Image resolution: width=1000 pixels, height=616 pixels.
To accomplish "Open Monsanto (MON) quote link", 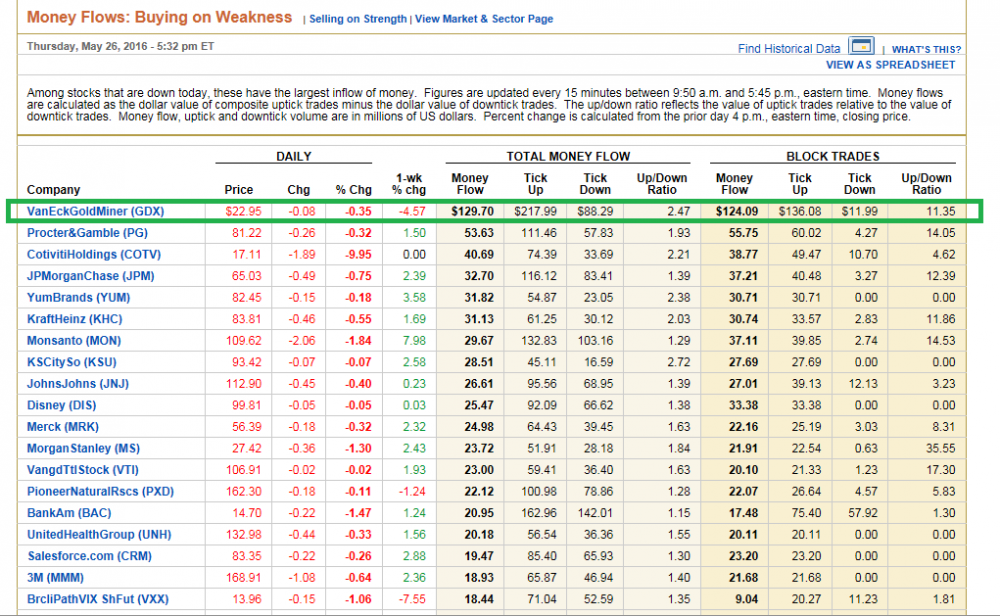I will 76,340.
